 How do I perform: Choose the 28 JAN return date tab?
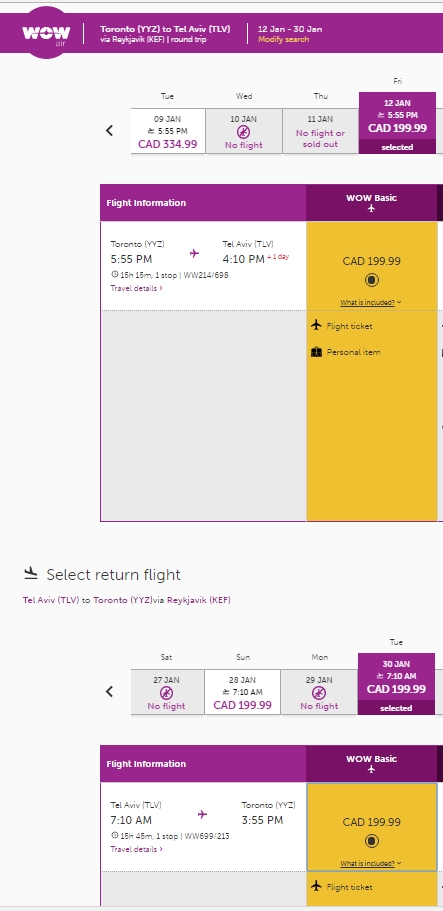point(242,692)
